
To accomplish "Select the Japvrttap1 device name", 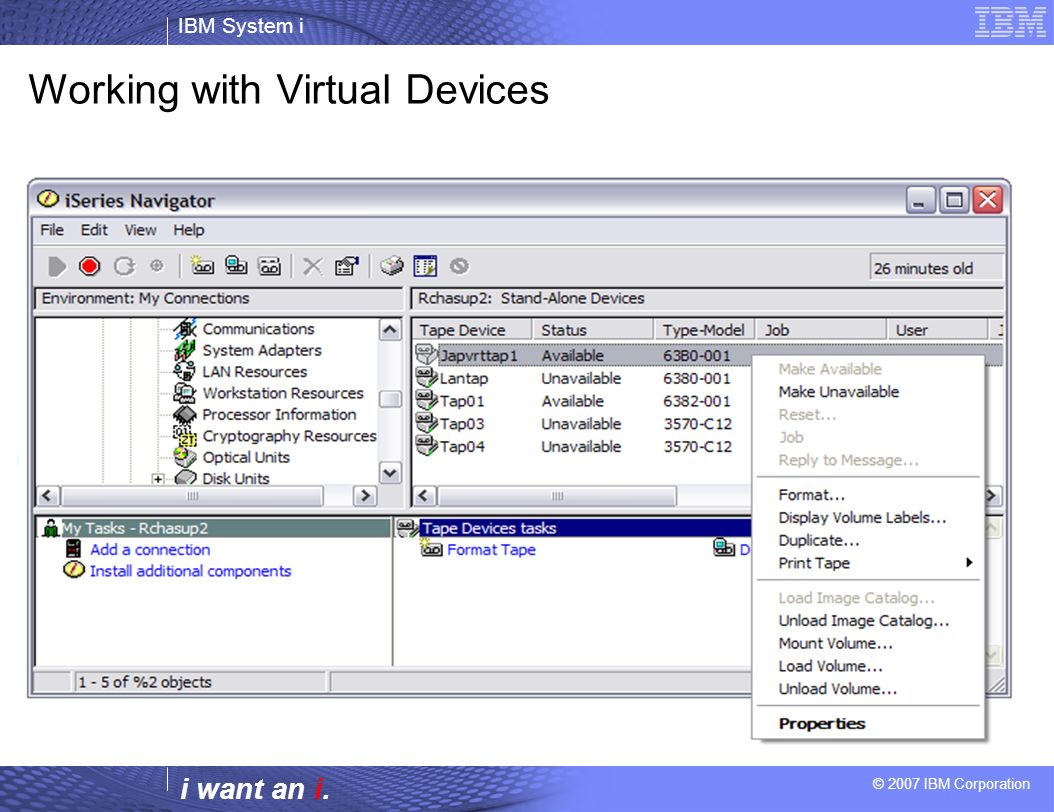I will 479,356.
